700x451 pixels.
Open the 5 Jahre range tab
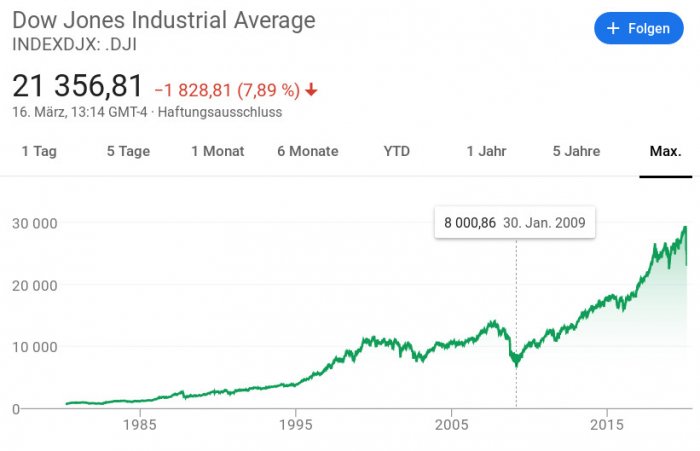click(576, 151)
